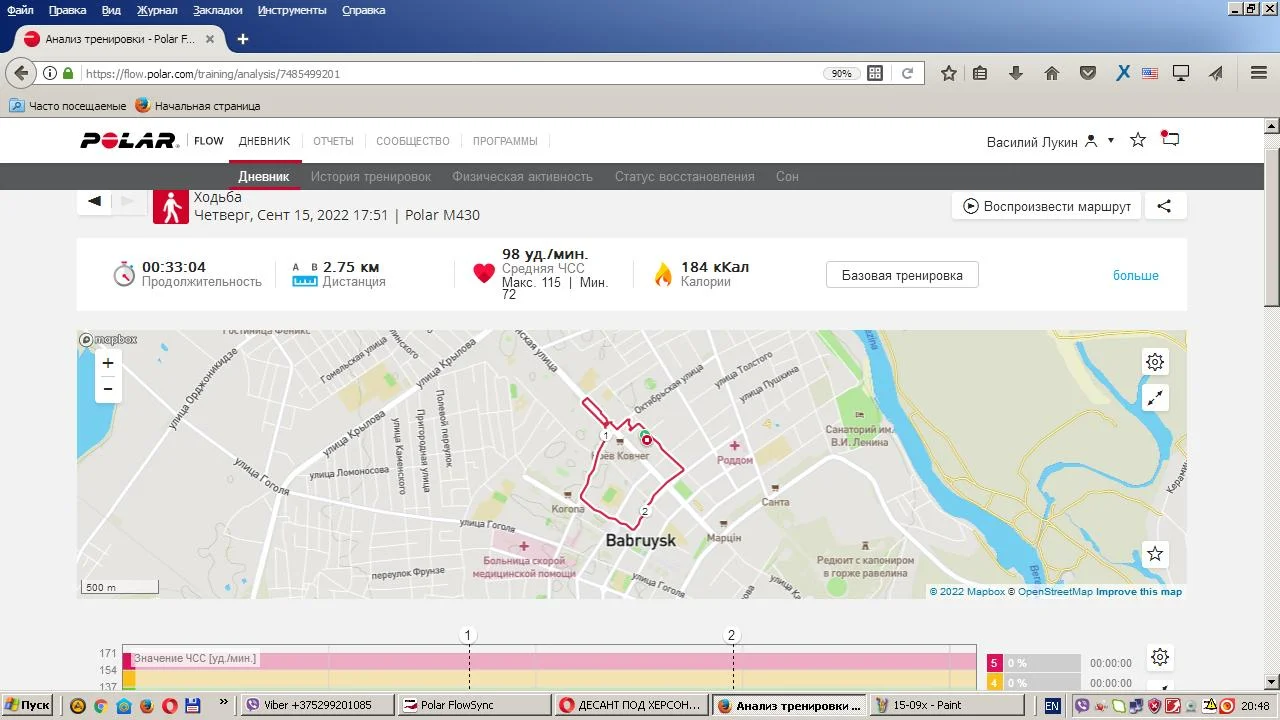Screen dimensions: 1280x720
Task: Click the browser URL address field
Action: (450, 73)
